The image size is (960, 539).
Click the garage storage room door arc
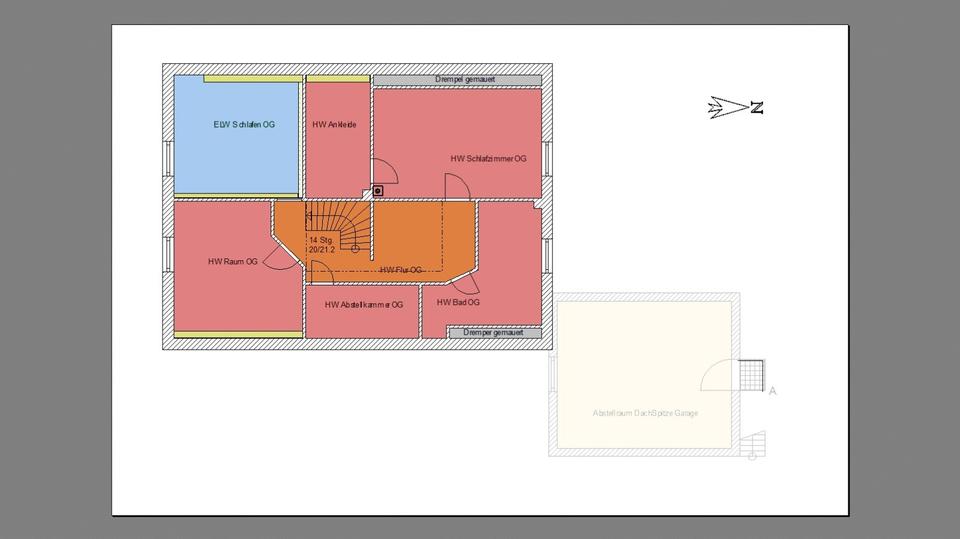[x=719, y=376]
